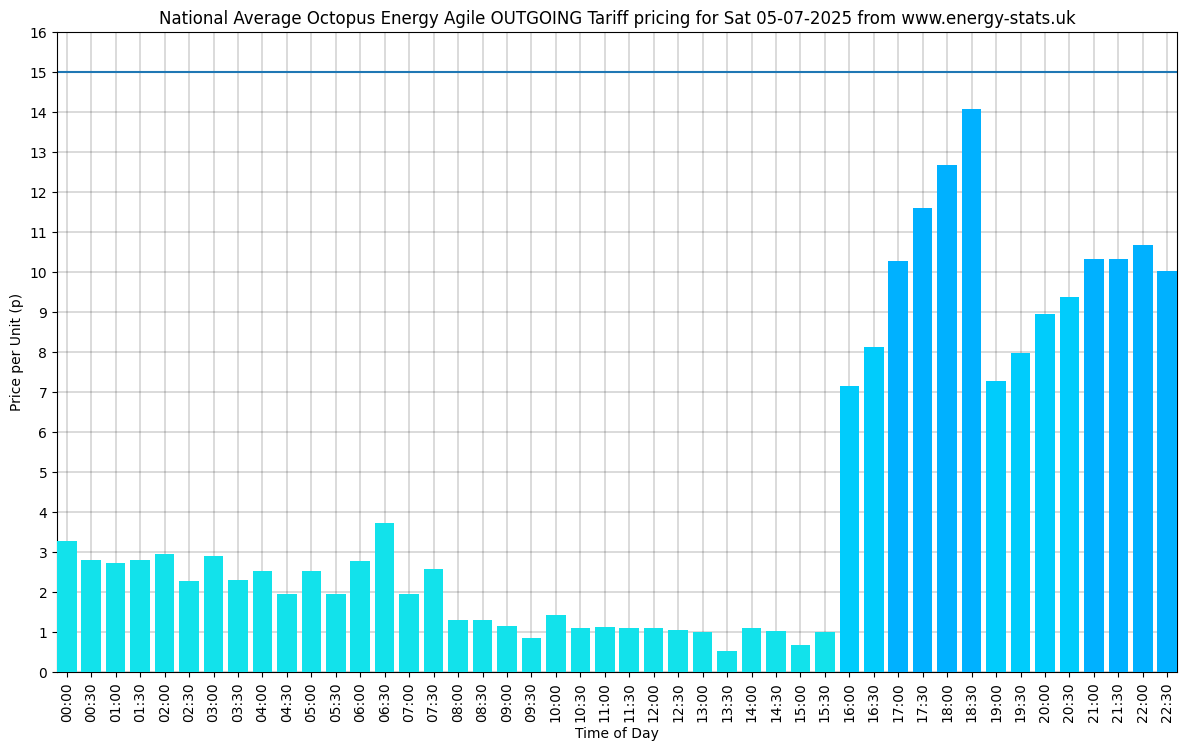
Task: Click the 'Price per Unit (p)' axis label
Action: tap(16, 353)
